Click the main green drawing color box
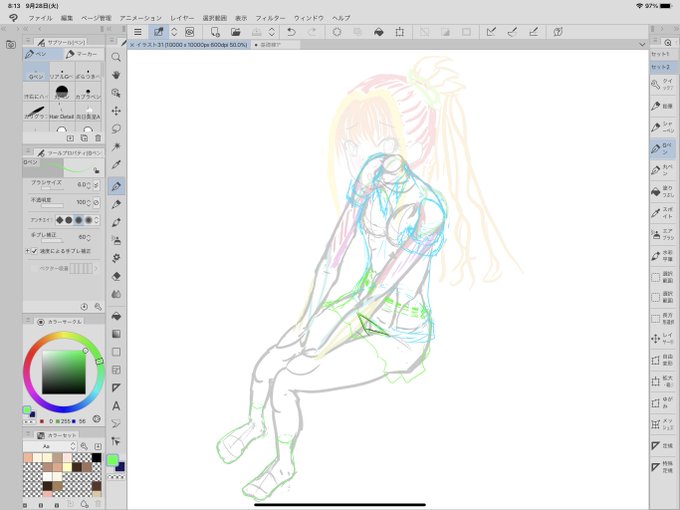 112,460
